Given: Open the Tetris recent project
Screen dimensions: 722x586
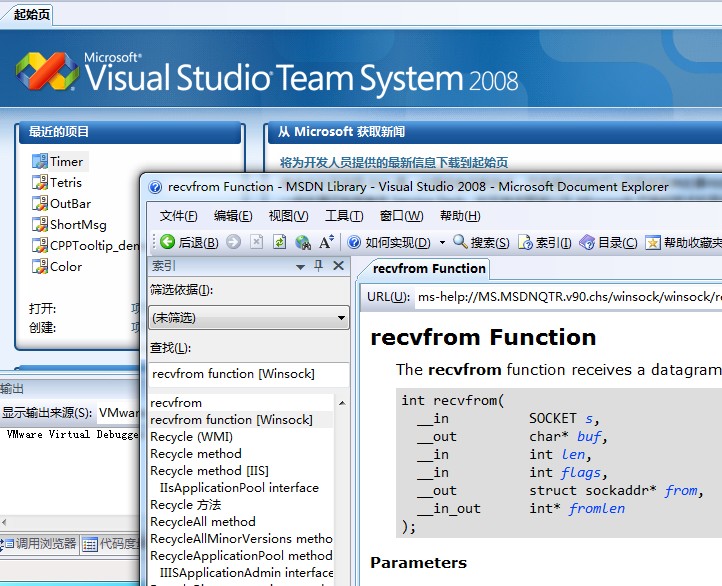Looking at the screenshot, I should (x=66, y=183).
